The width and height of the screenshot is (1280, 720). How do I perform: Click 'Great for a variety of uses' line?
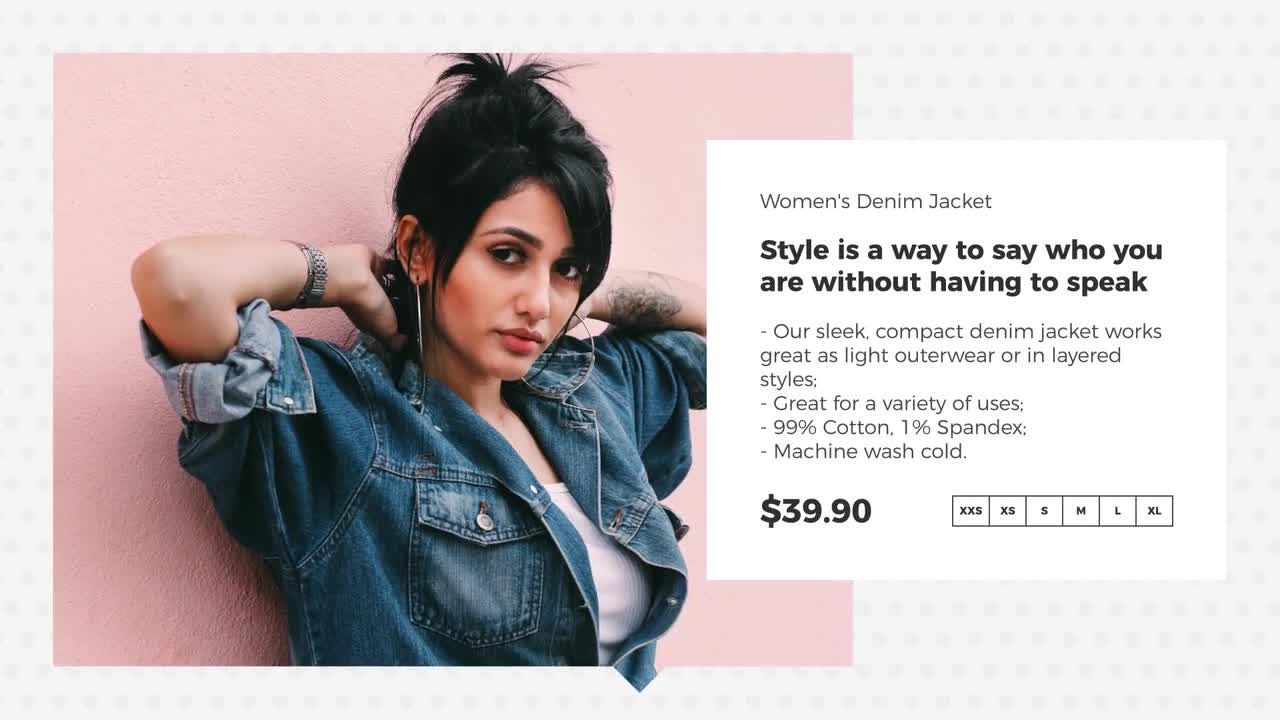[x=891, y=403]
